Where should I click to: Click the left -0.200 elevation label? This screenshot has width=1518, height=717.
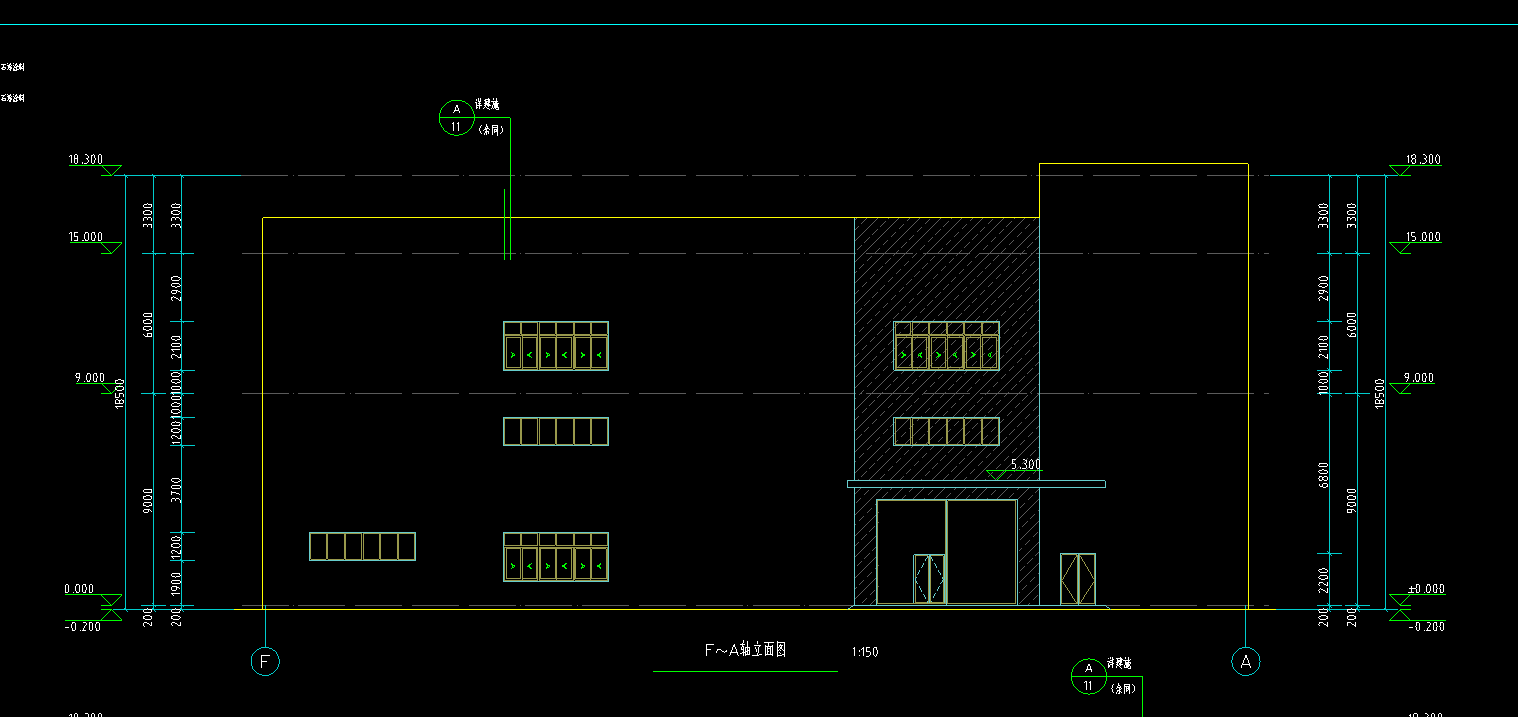click(82, 627)
